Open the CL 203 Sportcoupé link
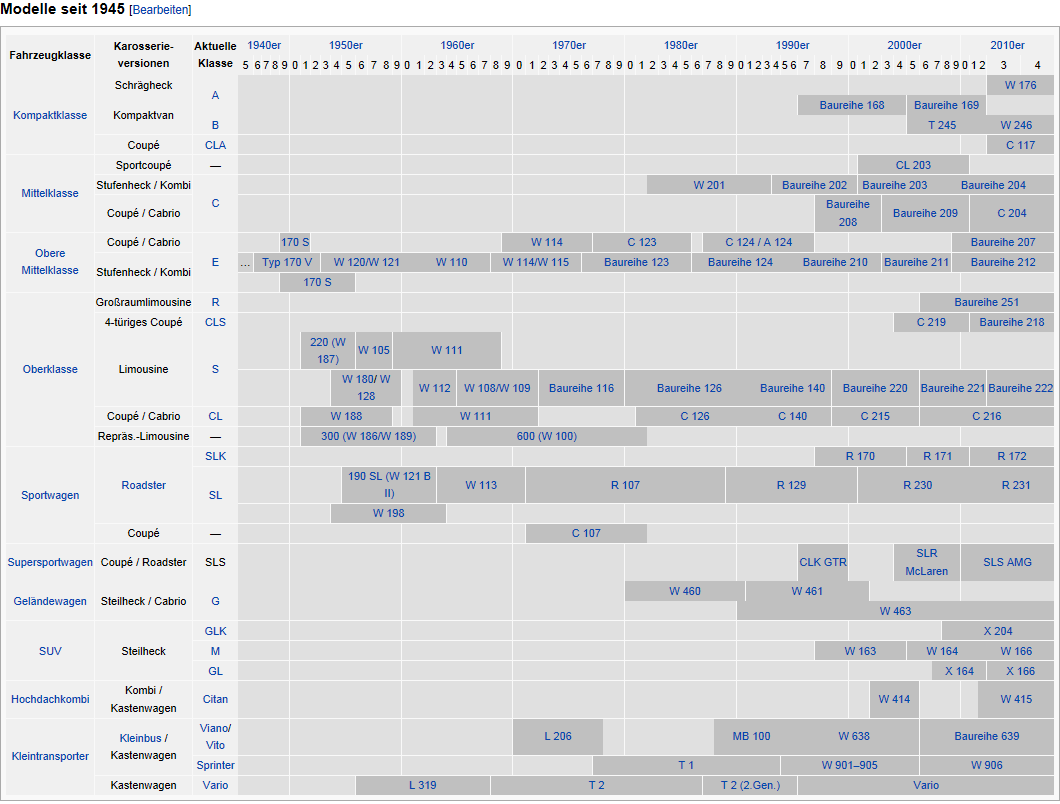Screen dimensions: 1060x804 913,165
